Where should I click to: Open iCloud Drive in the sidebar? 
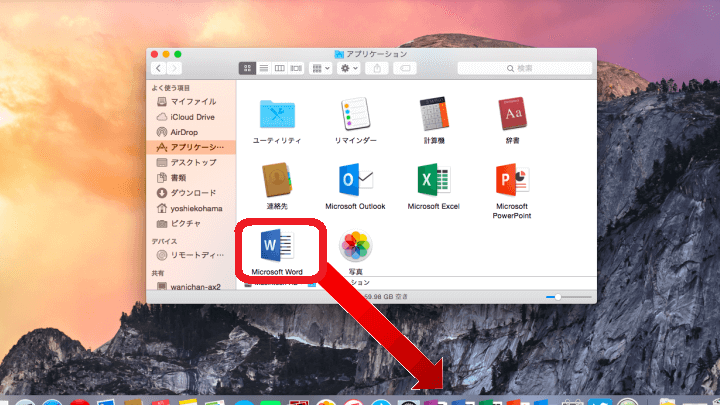[x=191, y=117]
